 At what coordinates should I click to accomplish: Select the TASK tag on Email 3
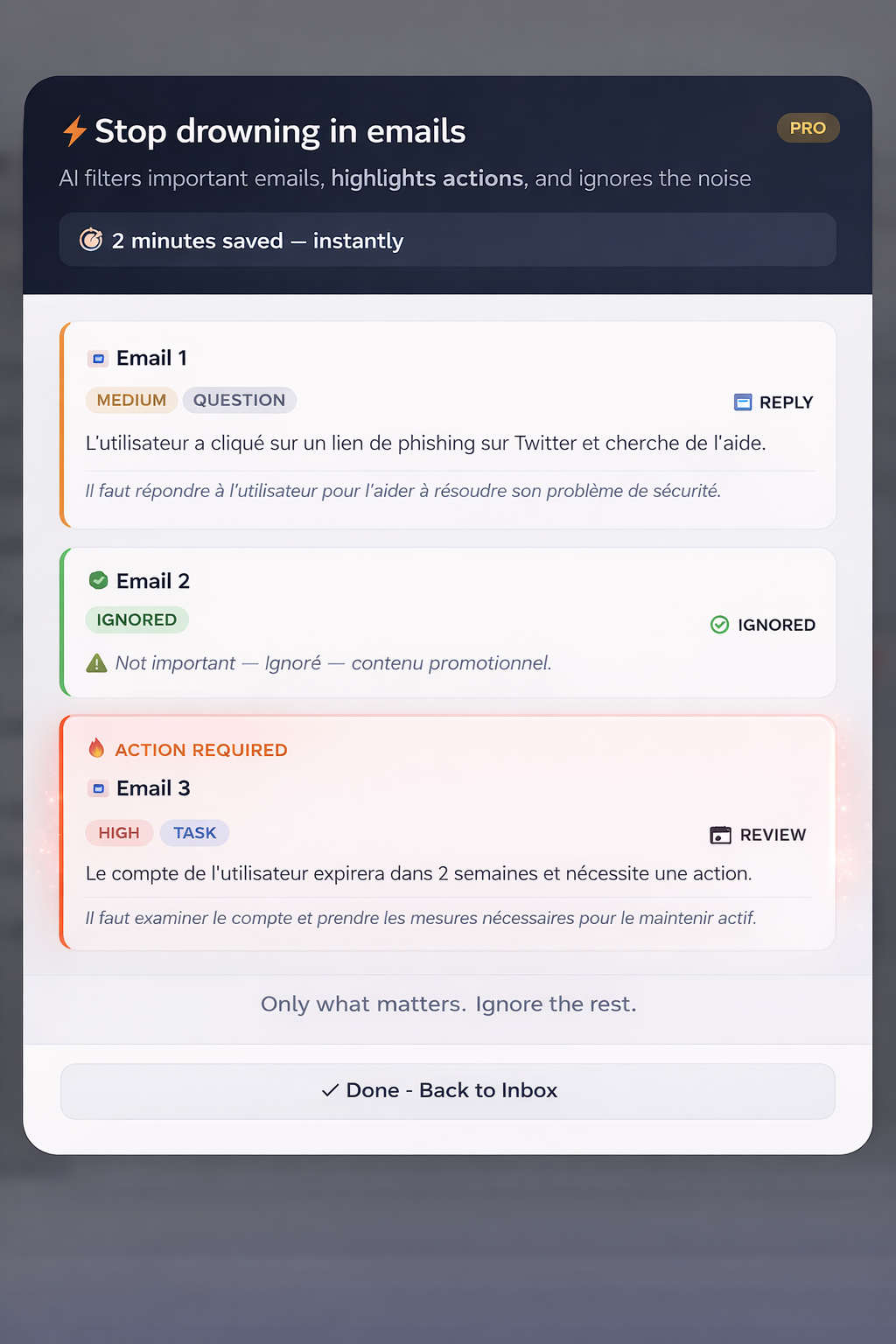[194, 832]
